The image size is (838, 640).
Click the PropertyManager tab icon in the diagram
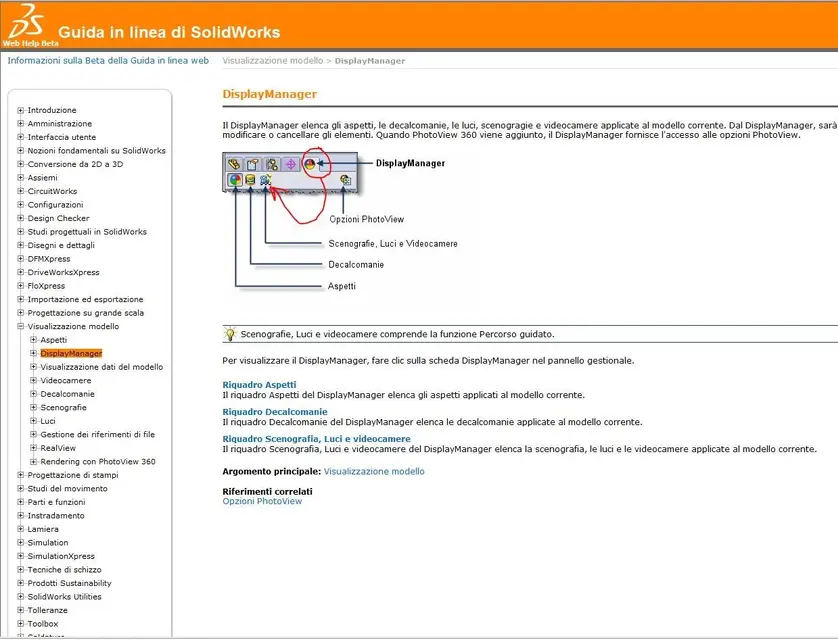(253, 164)
